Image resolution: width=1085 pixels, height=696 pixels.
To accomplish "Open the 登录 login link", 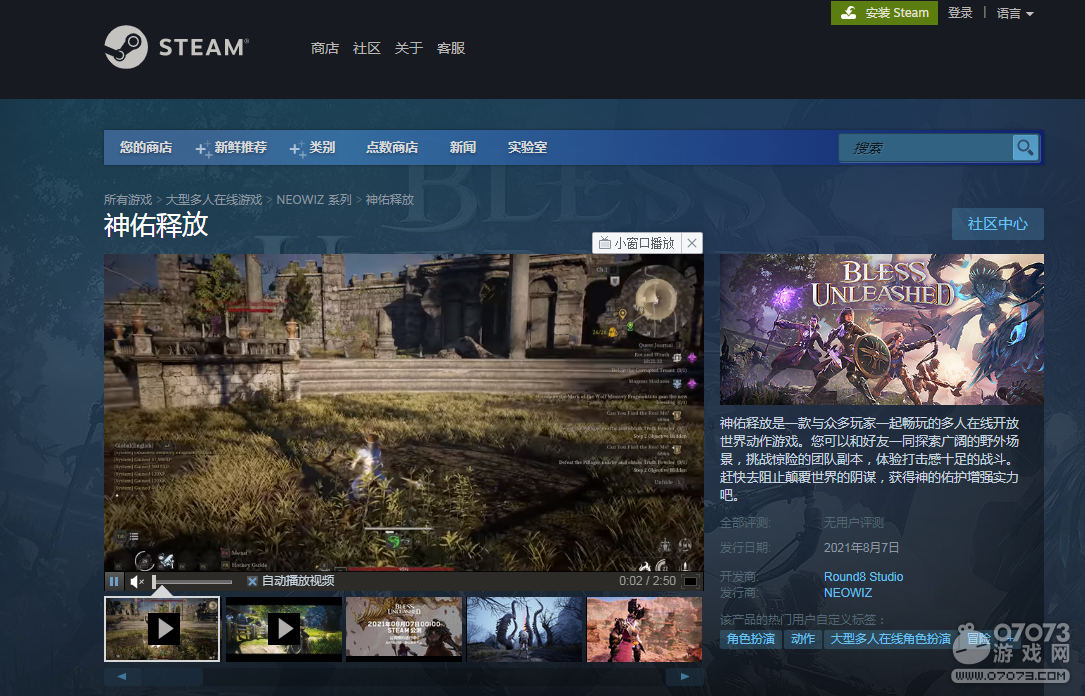I will tap(960, 12).
